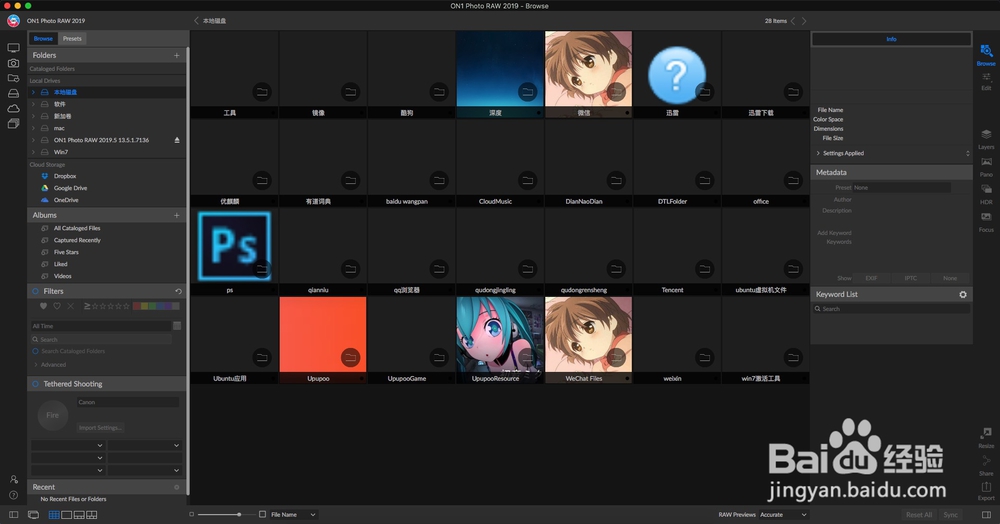This screenshot has height=524, width=1000.
Task: Switch to the Presets tab
Action: [72, 39]
